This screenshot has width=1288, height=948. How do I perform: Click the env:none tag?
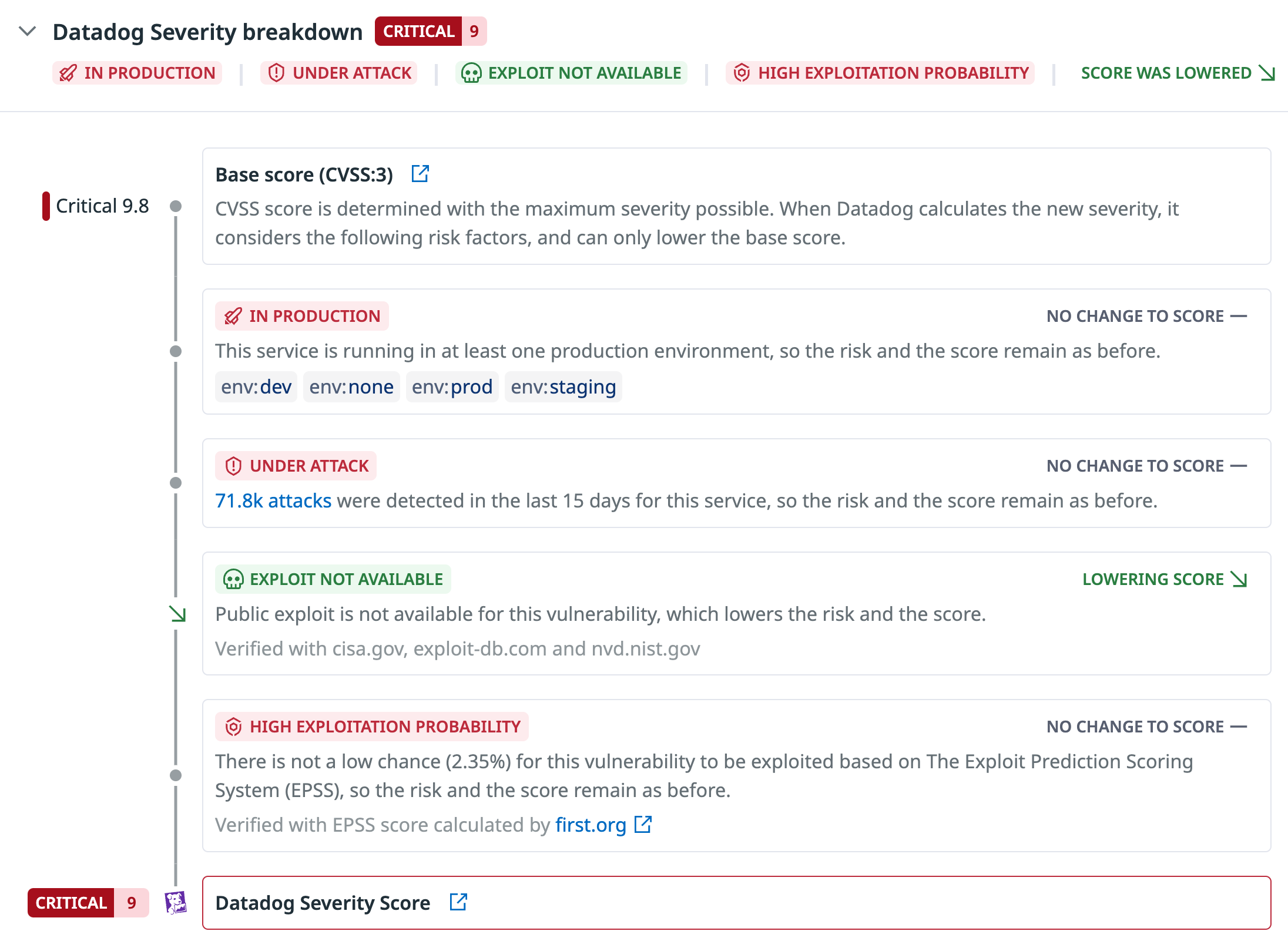351,387
